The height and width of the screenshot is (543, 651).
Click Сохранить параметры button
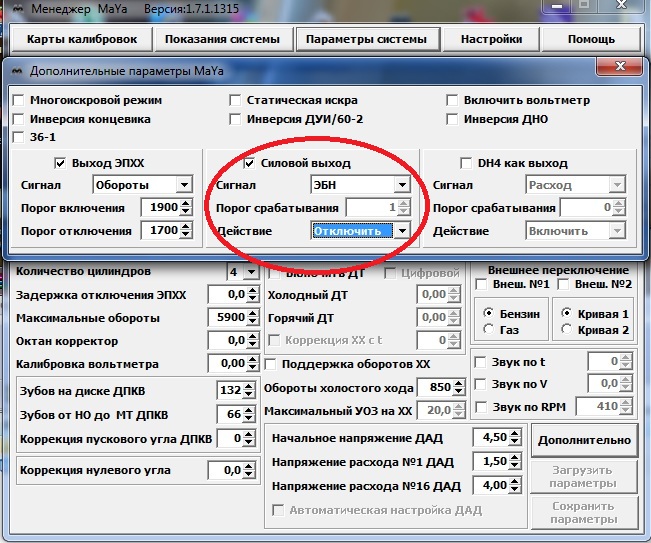583,513
